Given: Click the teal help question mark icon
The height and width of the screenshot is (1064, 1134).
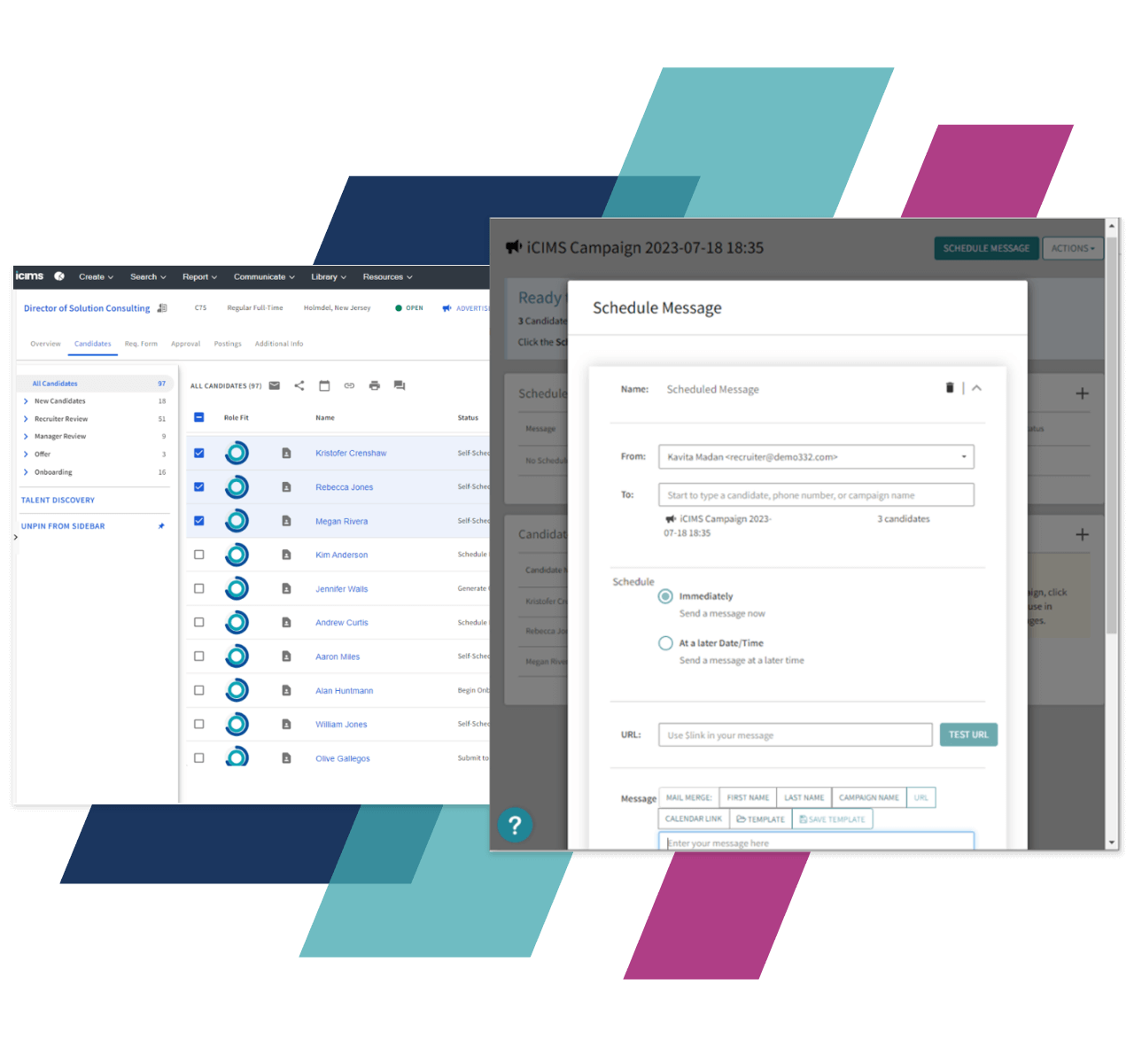Looking at the screenshot, I should coord(515,826).
